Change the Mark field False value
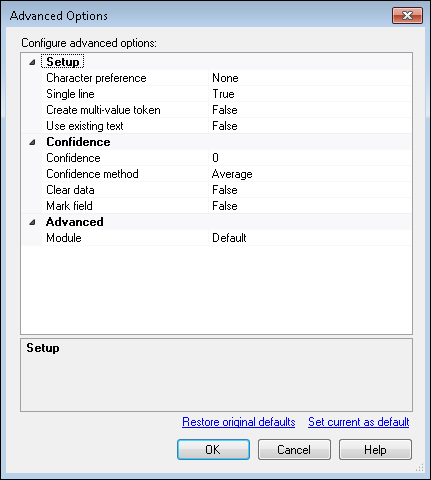431x480 pixels. (x=310, y=206)
